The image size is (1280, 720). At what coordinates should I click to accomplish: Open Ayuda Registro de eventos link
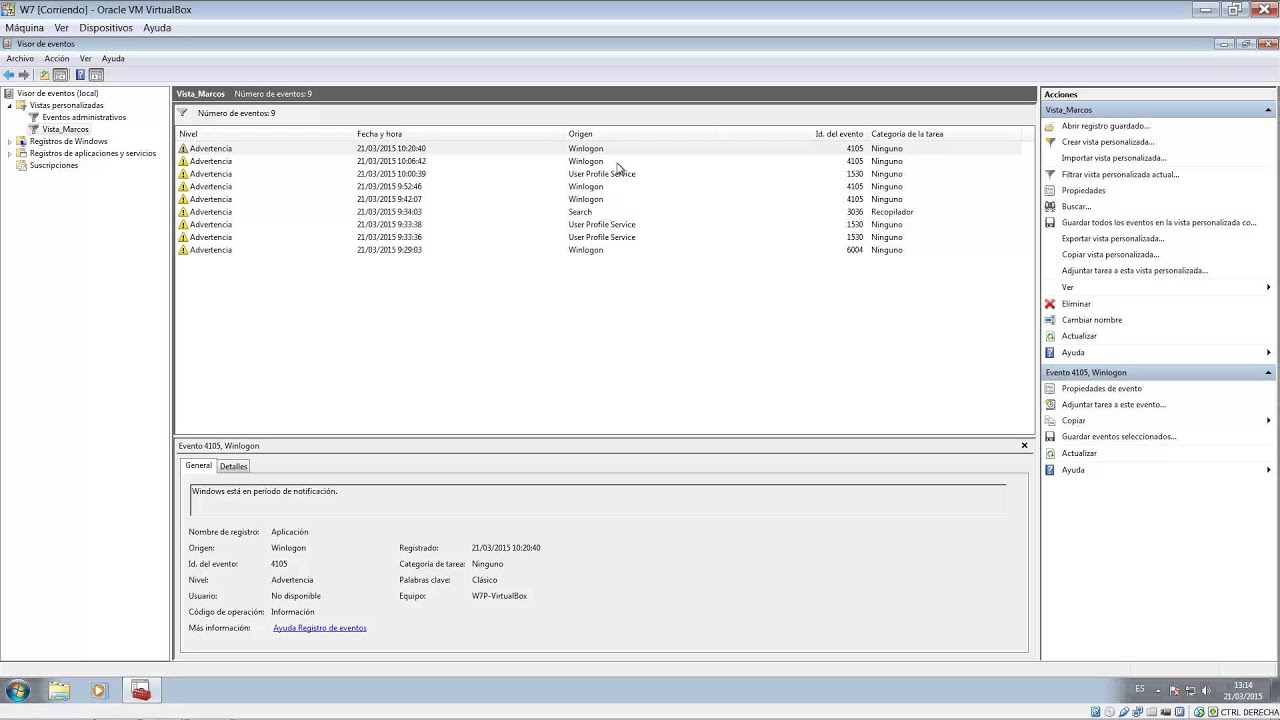tap(320, 628)
